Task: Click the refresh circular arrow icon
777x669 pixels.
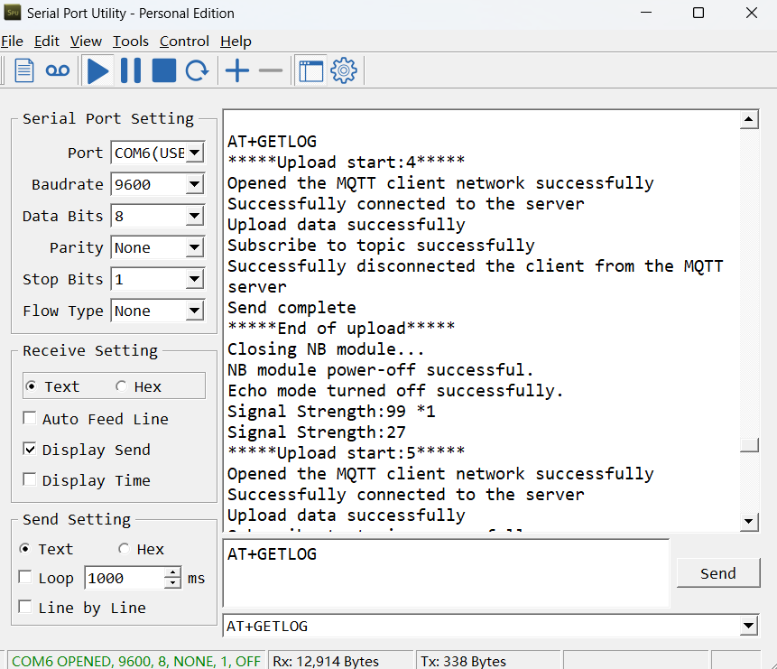Action: [197, 70]
